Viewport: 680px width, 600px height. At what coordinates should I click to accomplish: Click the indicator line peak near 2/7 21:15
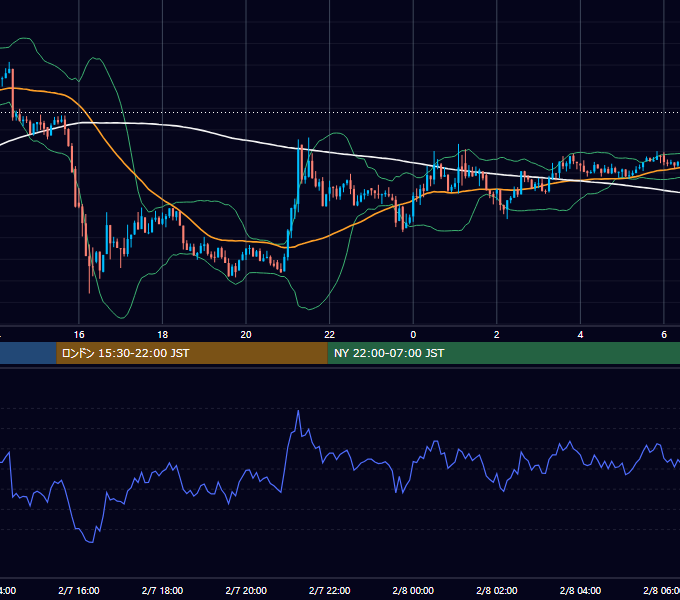tap(298, 411)
